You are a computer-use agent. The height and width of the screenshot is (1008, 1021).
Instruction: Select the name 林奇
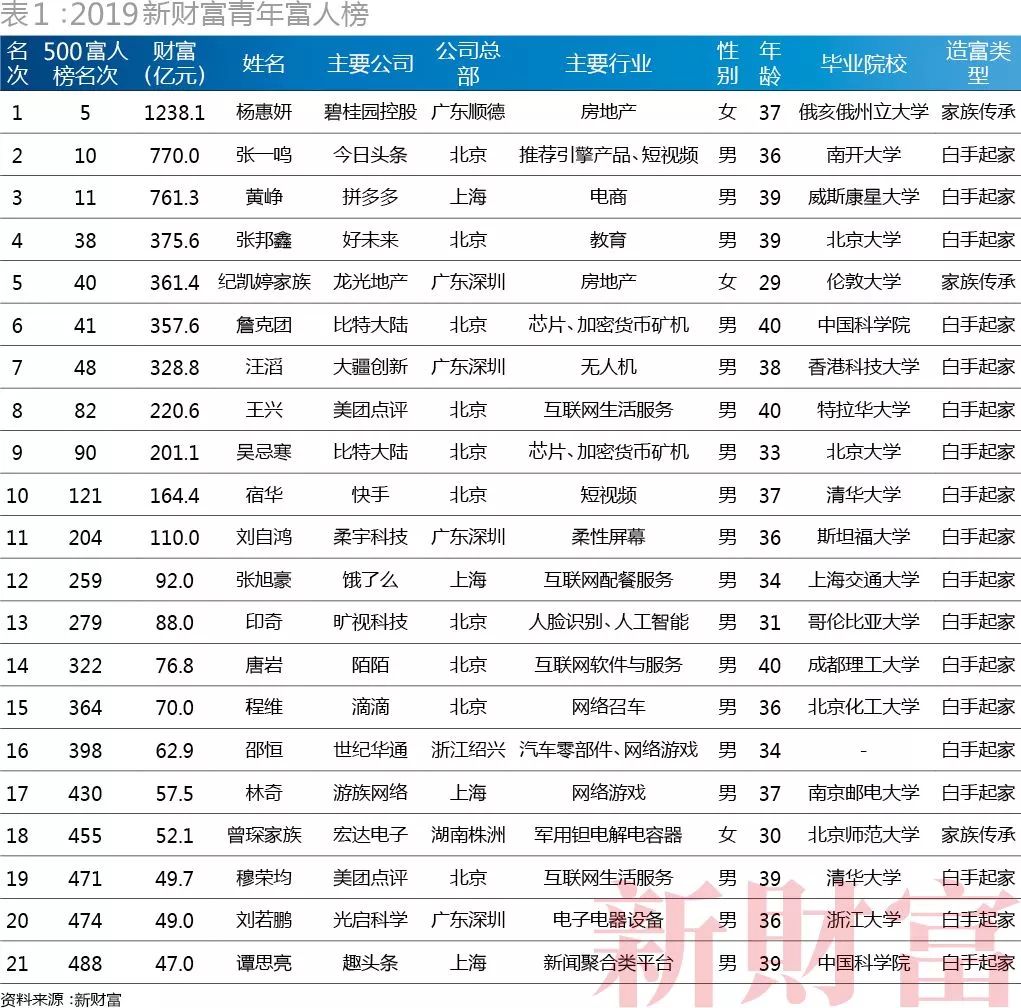pyautogui.click(x=264, y=792)
